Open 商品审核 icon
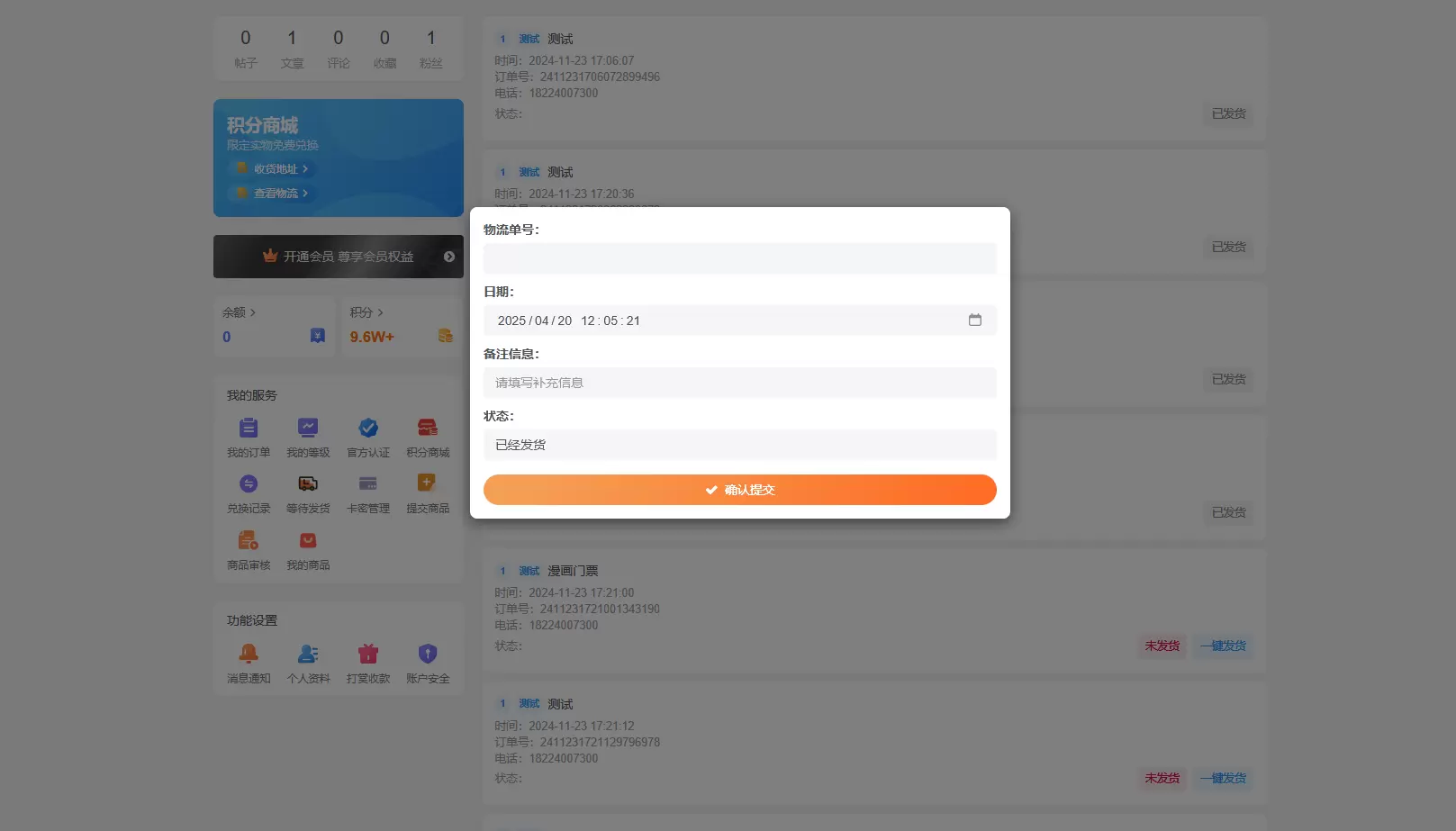 click(x=249, y=541)
